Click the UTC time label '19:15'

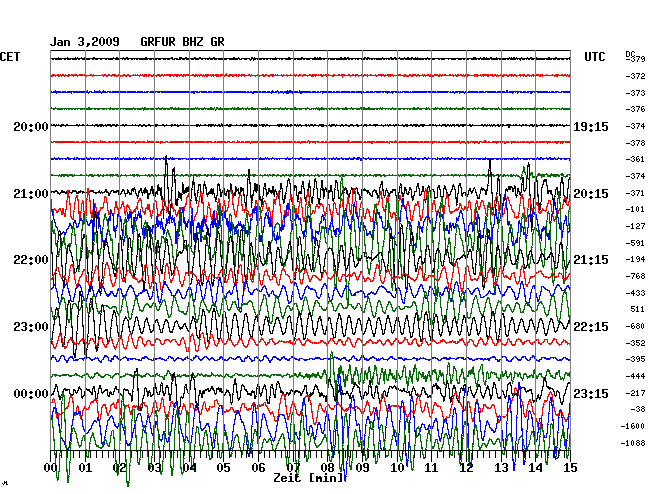591,126
